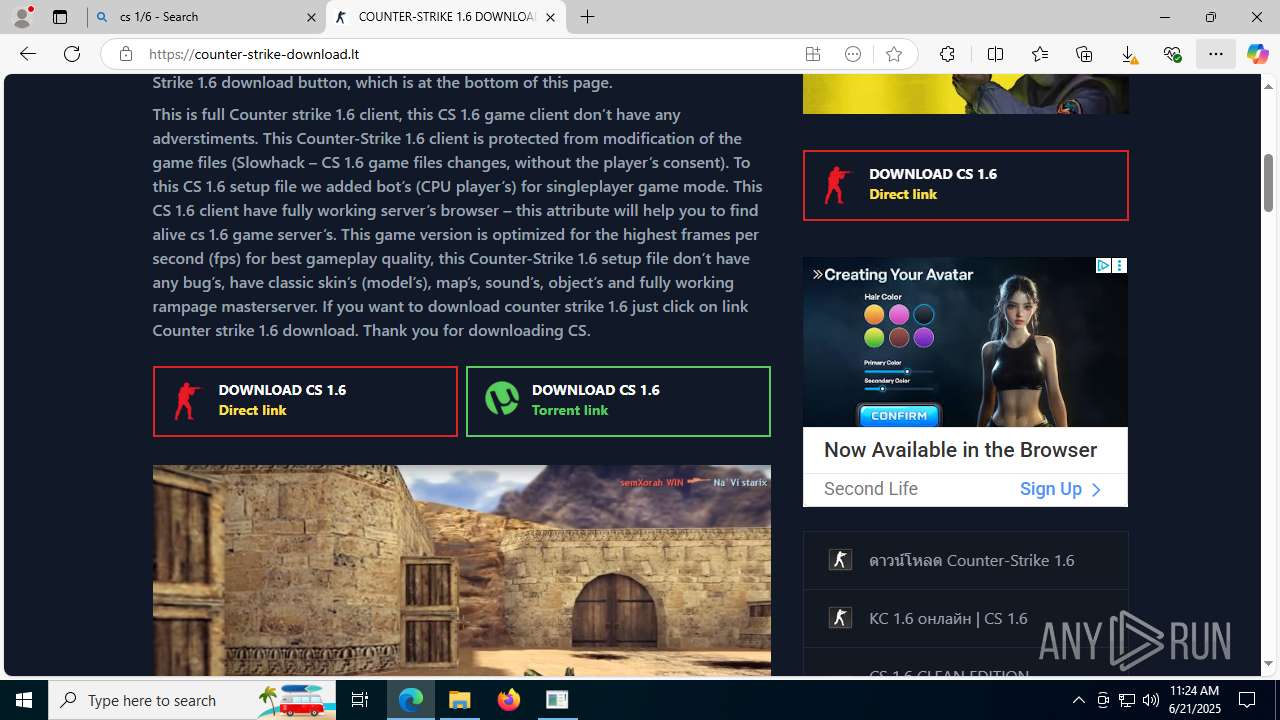Open Split screen view
This screenshot has height=720, width=1280.
995,54
